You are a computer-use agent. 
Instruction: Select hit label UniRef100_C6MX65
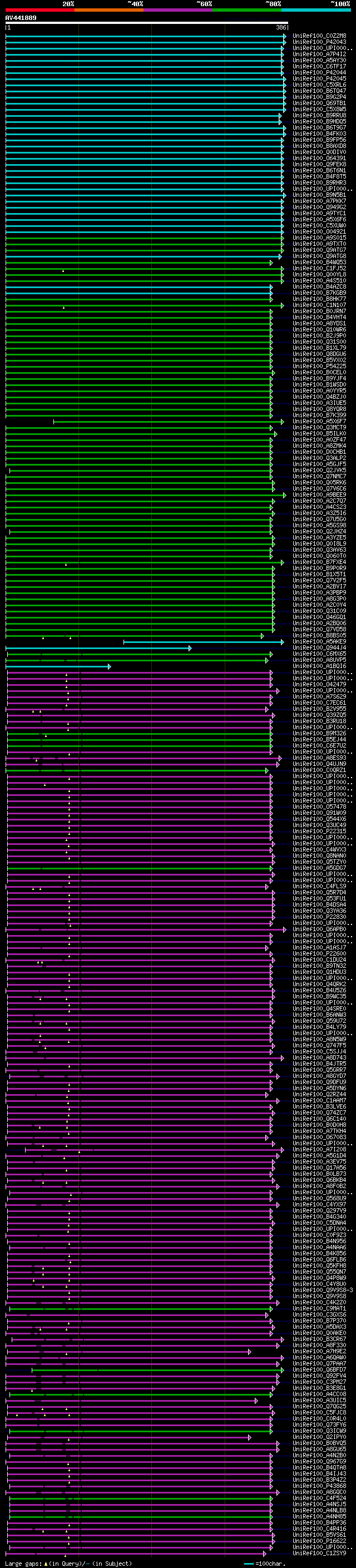[319, 654]
